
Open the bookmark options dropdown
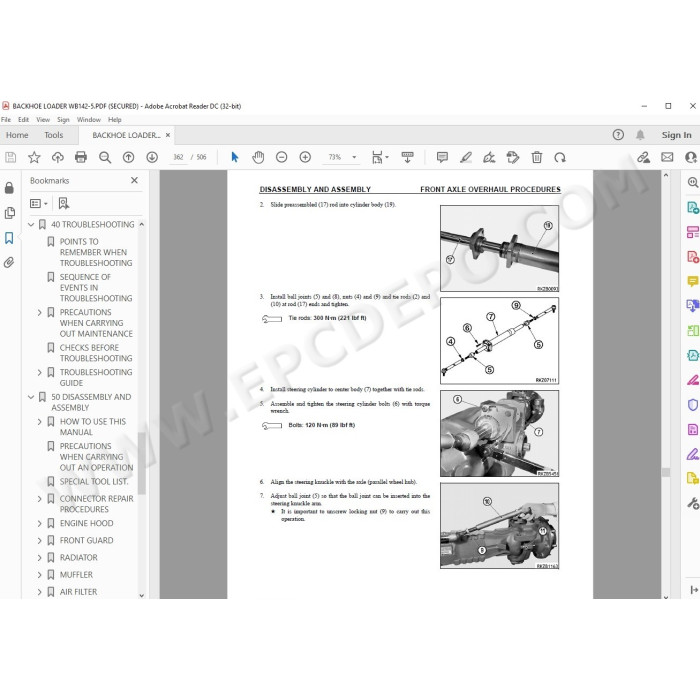tap(39, 204)
